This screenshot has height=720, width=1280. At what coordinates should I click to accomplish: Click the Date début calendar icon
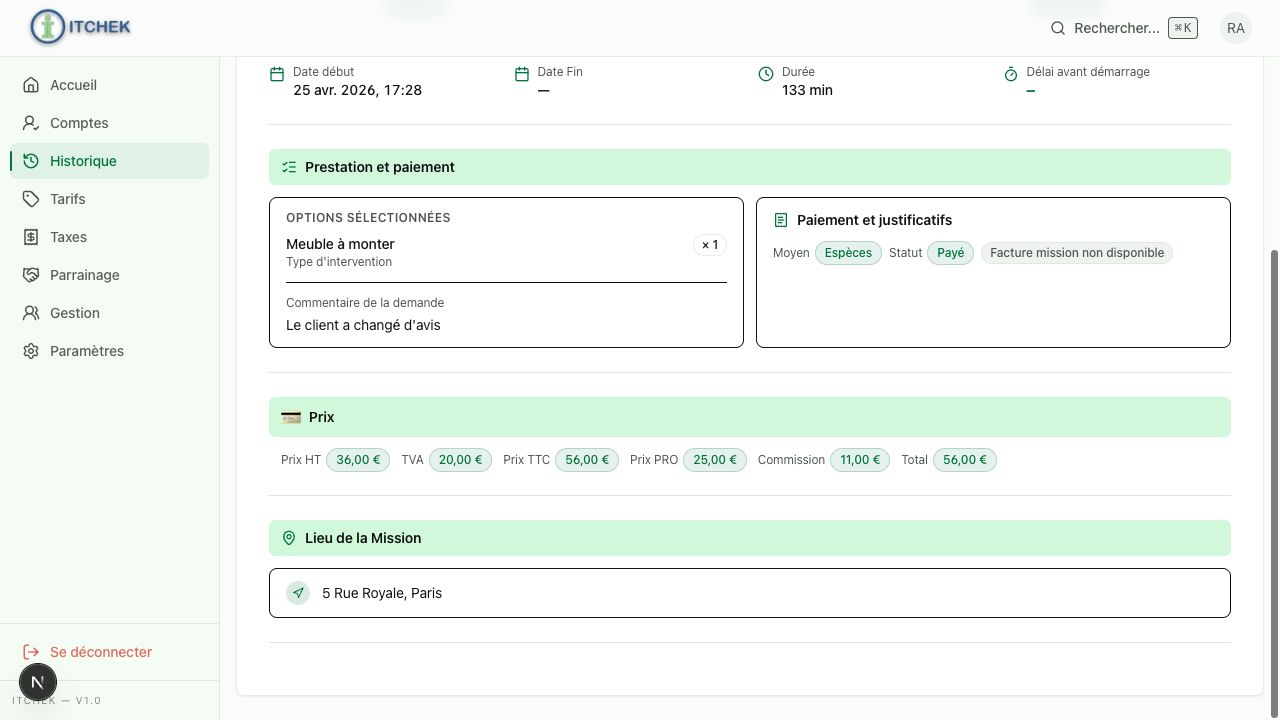click(x=277, y=74)
